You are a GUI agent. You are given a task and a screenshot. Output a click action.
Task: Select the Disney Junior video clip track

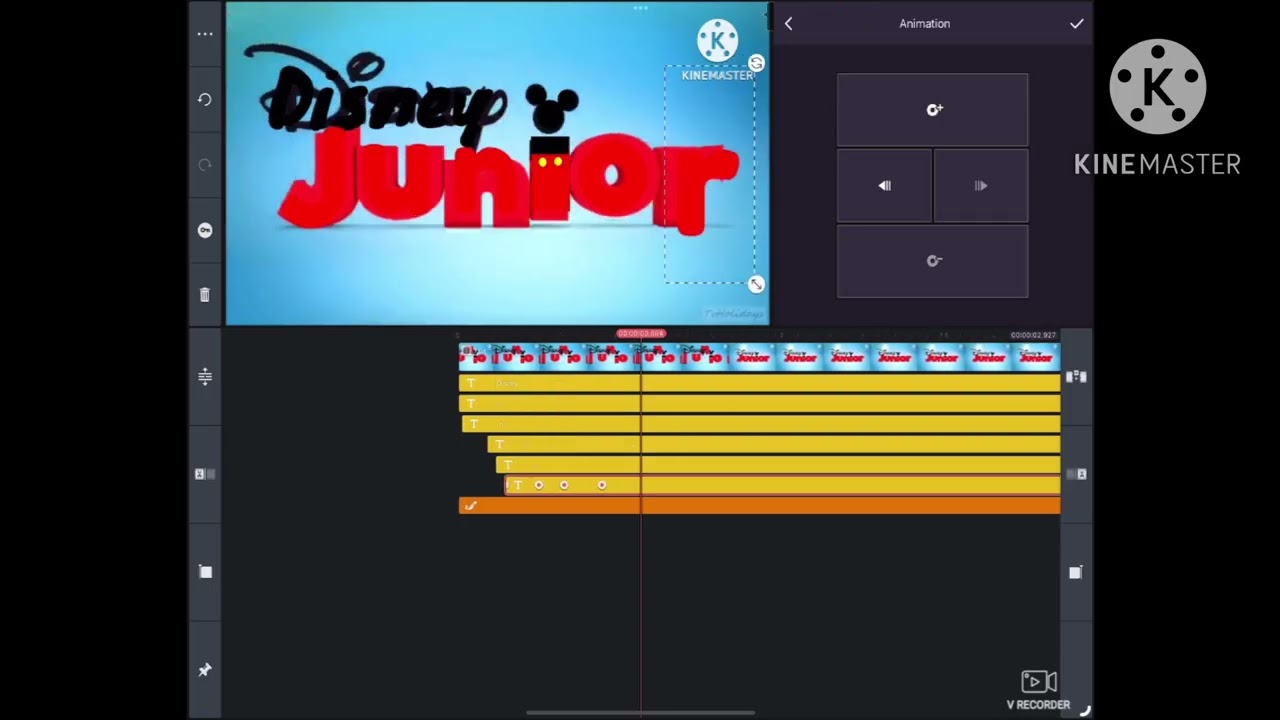(x=759, y=356)
